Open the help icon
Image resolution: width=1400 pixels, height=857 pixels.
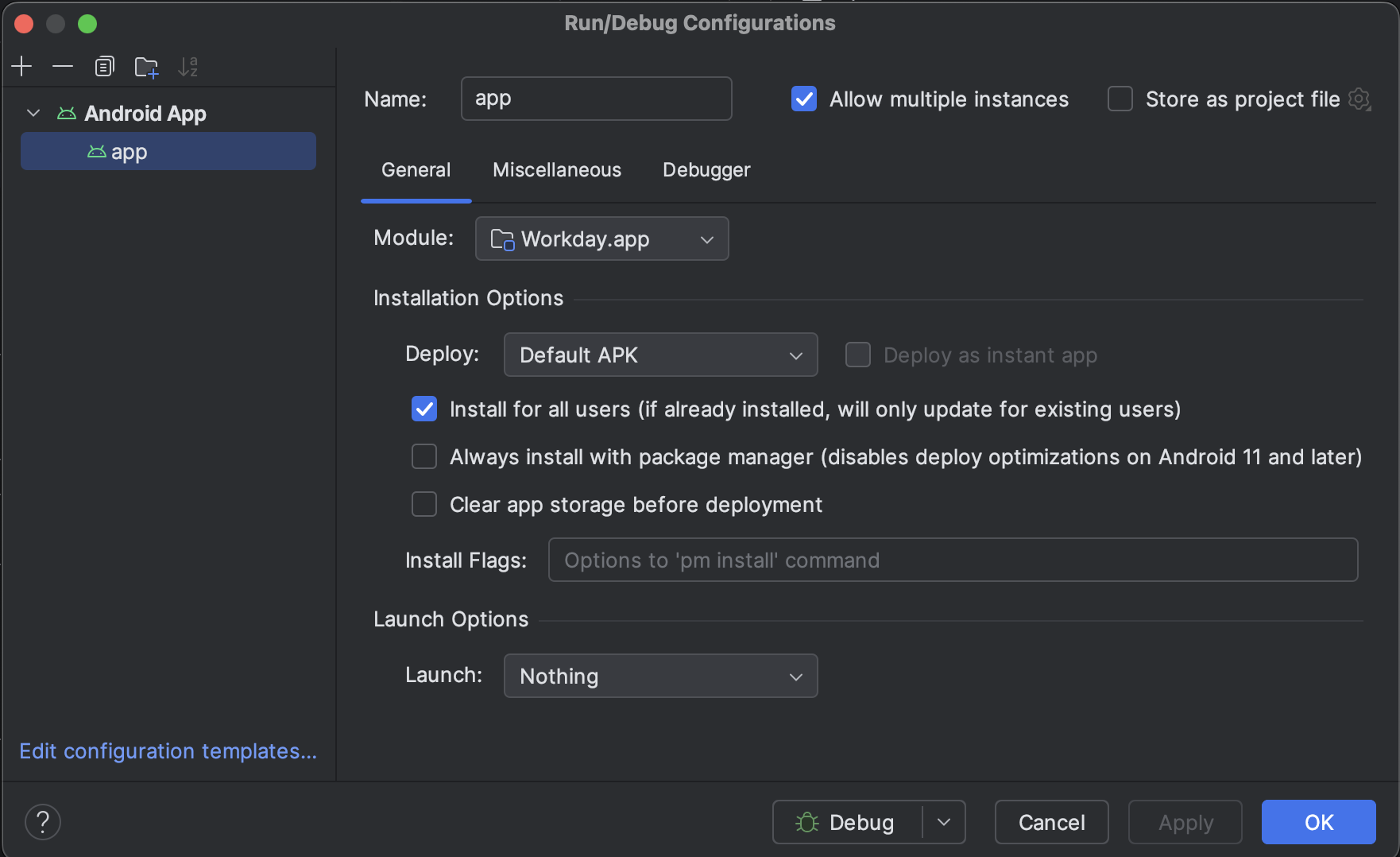point(42,821)
